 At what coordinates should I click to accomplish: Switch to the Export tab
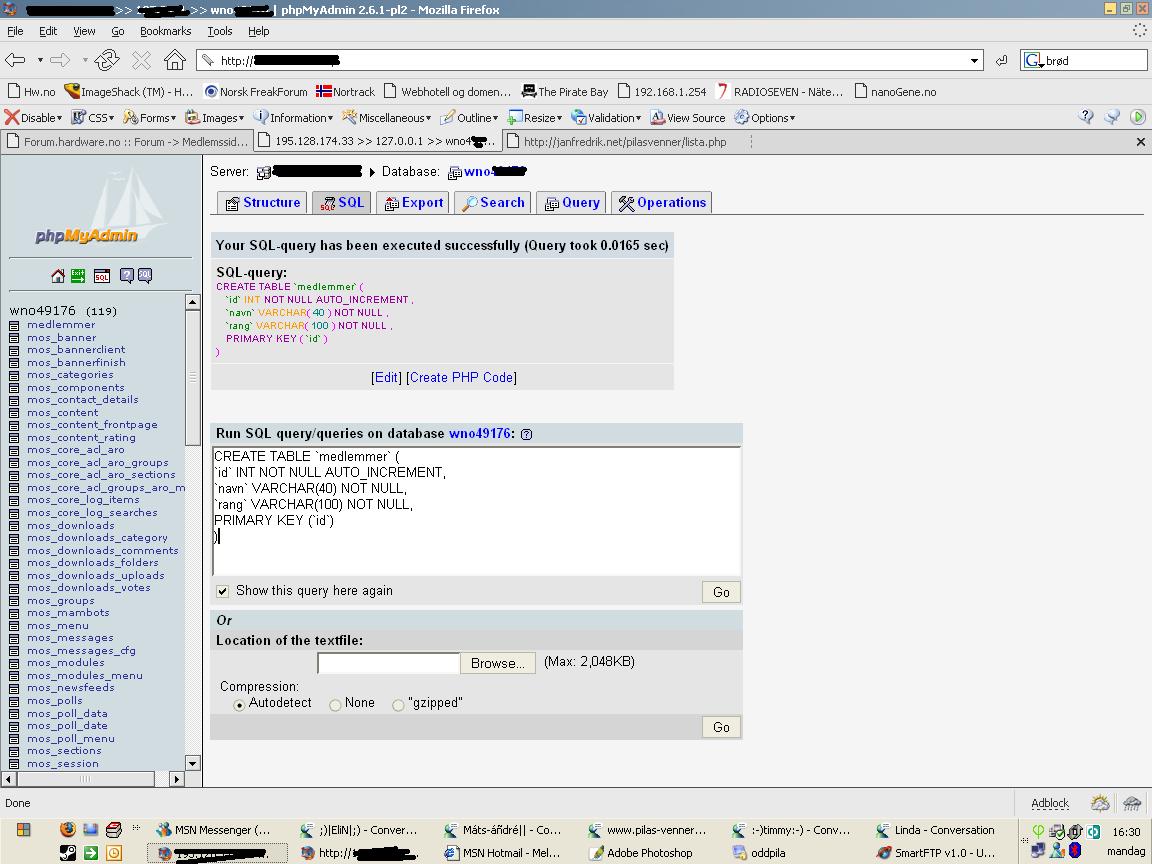point(414,203)
